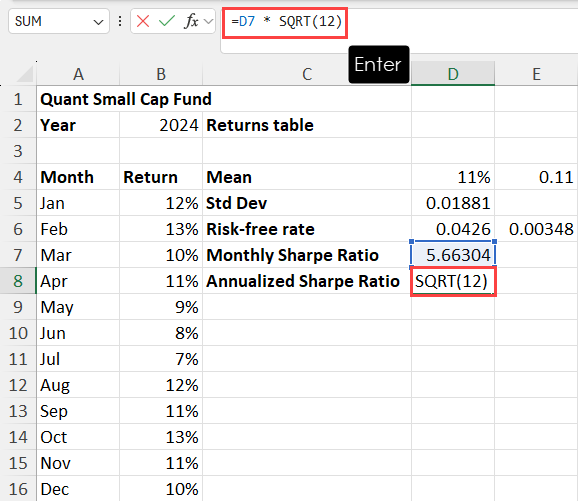Select the Std Dev label cell
Image resolution: width=578 pixels, height=501 pixels.
[x=307, y=203]
